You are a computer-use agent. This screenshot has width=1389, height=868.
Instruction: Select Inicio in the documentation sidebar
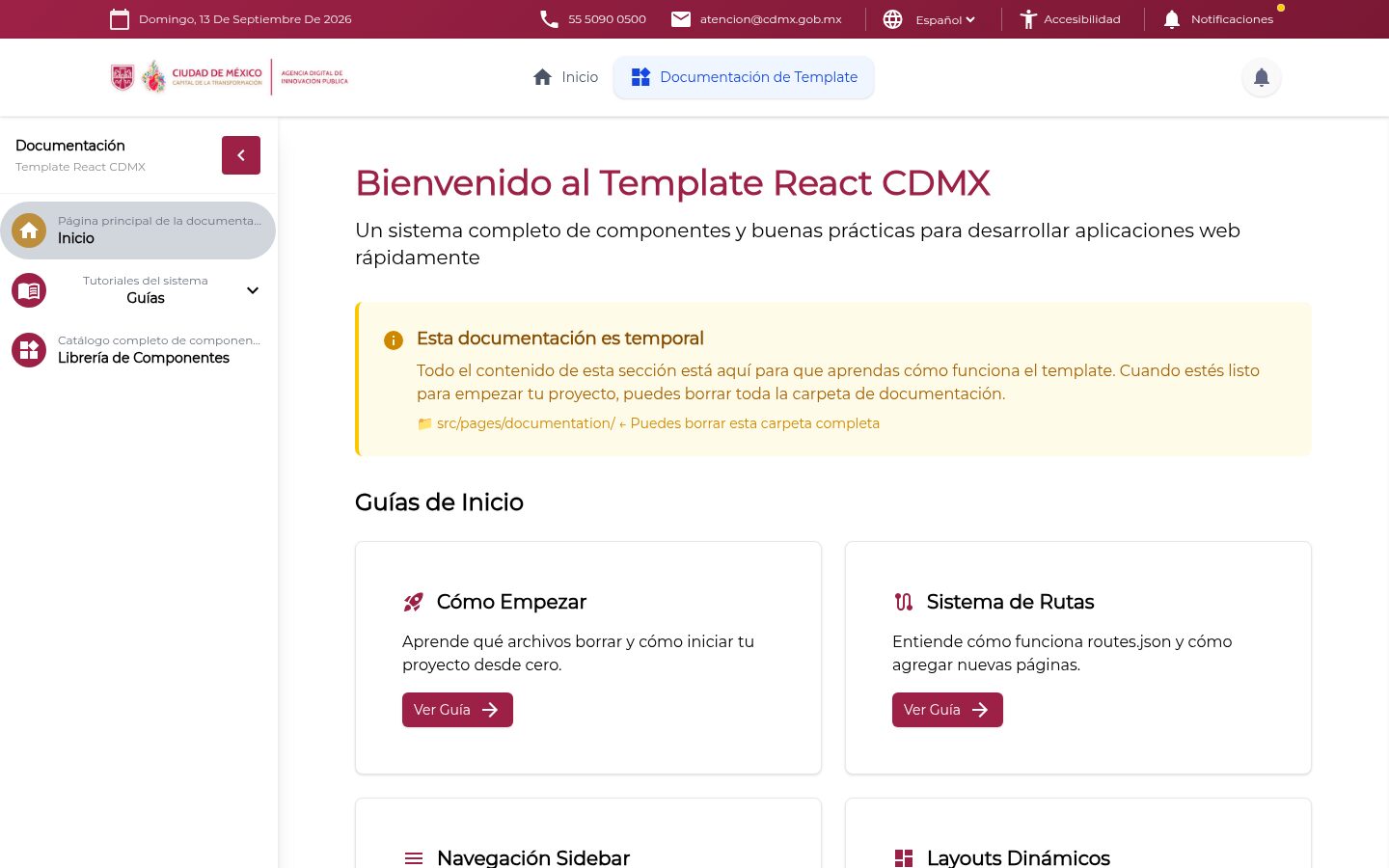click(138, 231)
